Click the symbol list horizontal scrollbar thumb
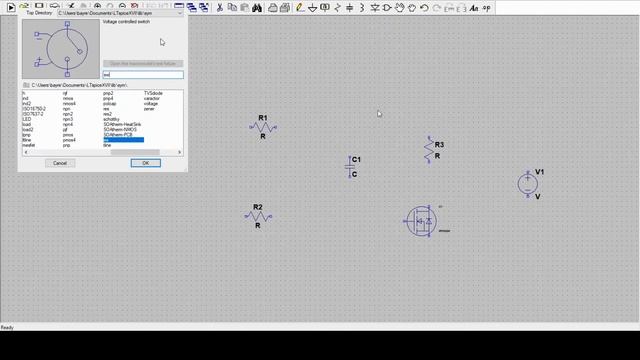This screenshot has height=360, width=640. coord(135,152)
